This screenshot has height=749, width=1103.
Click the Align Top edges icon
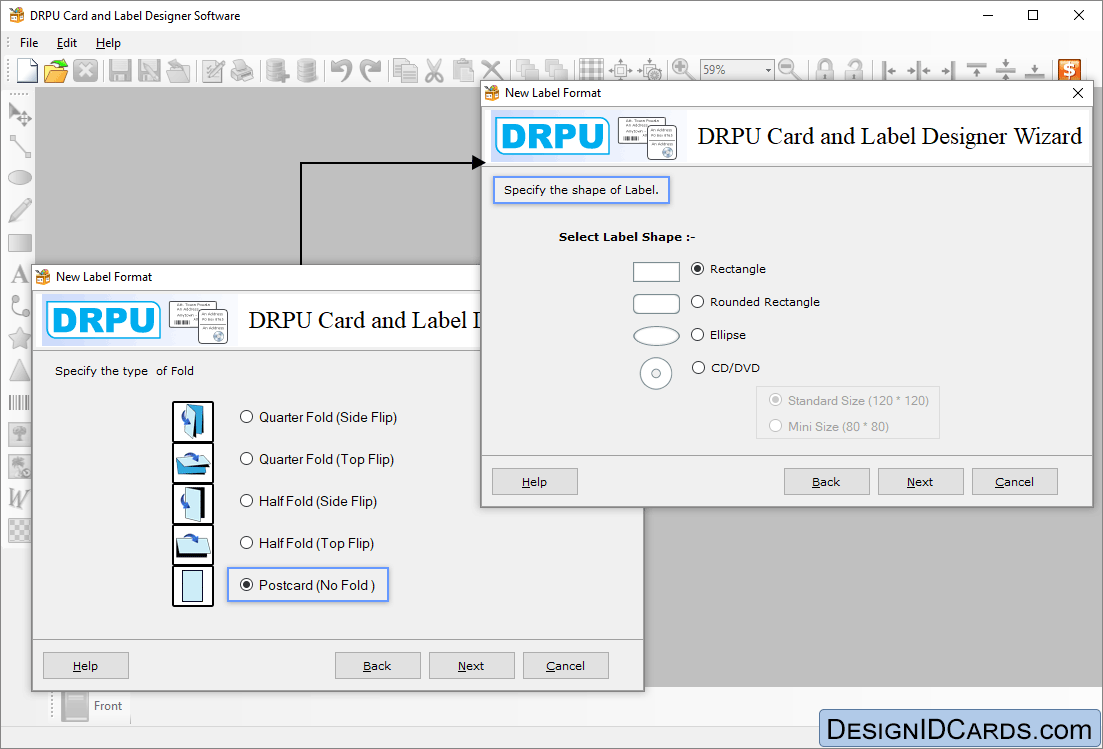click(x=976, y=70)
